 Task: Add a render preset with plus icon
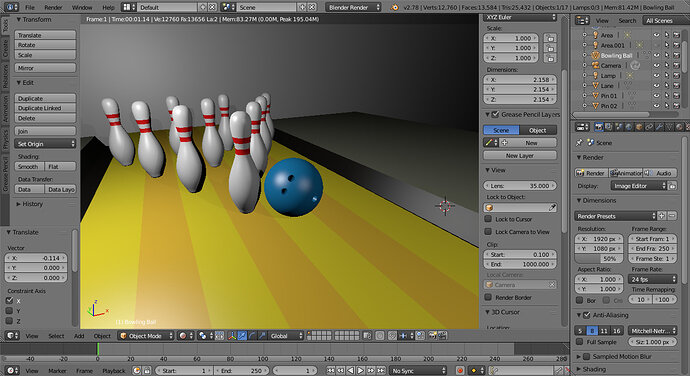pyautogui.click(x=661, y=216)
